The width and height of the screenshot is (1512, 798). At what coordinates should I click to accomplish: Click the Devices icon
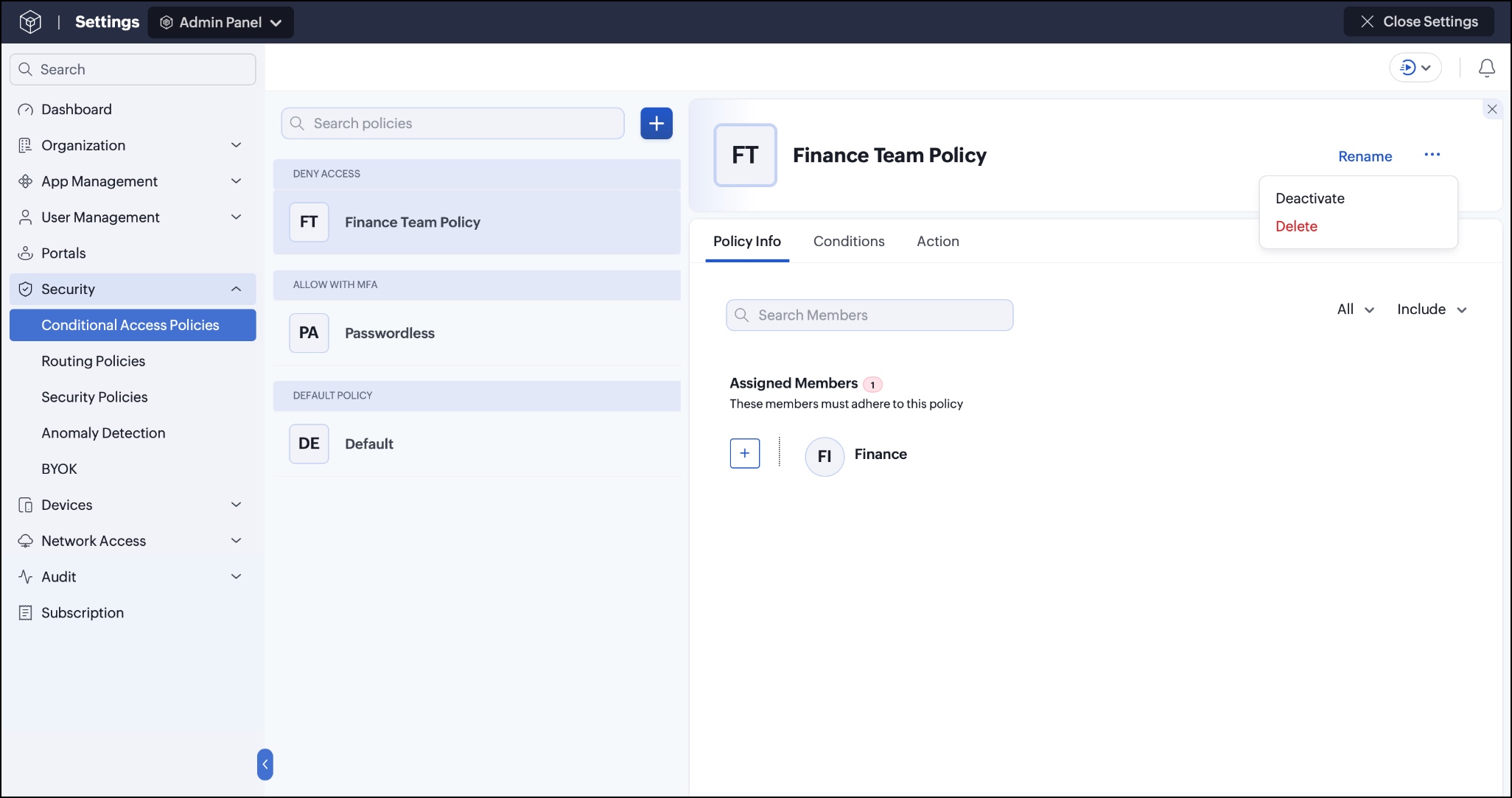pyautogui.click(x=25, y=505)
